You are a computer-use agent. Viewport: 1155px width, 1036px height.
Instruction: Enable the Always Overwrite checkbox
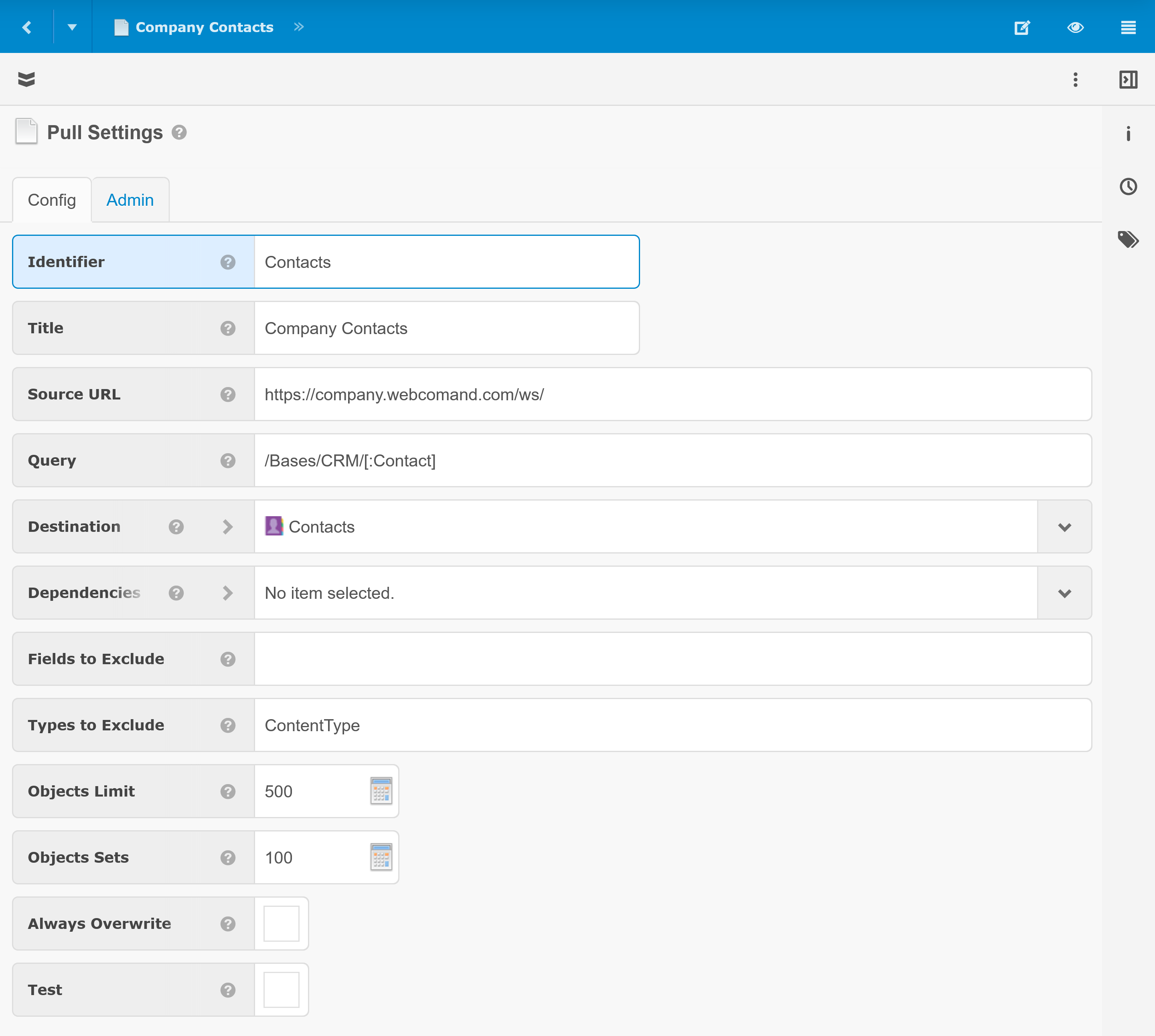click(x=281, y=923)
